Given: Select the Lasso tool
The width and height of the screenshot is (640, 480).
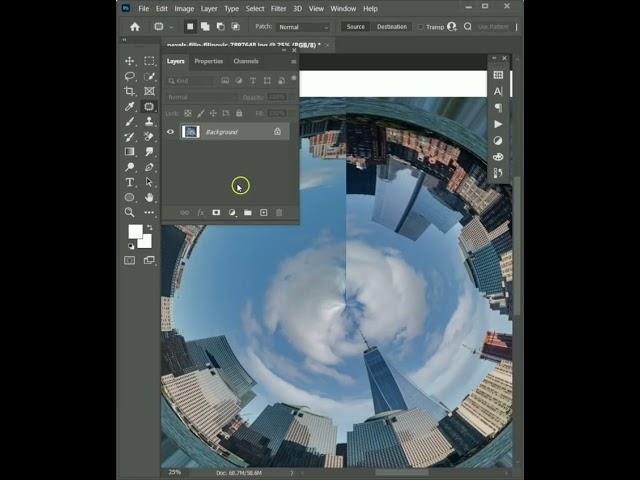Looking at the screenshot, I should tap(129, 76).
